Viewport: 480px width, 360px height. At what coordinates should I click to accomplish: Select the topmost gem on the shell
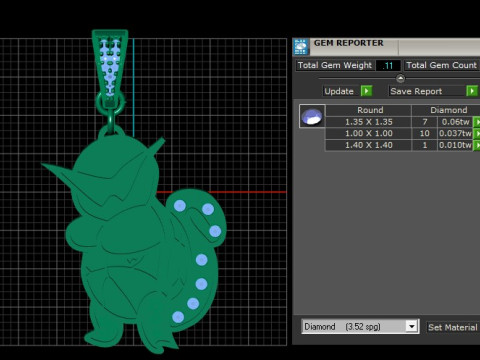coord(180,206)
